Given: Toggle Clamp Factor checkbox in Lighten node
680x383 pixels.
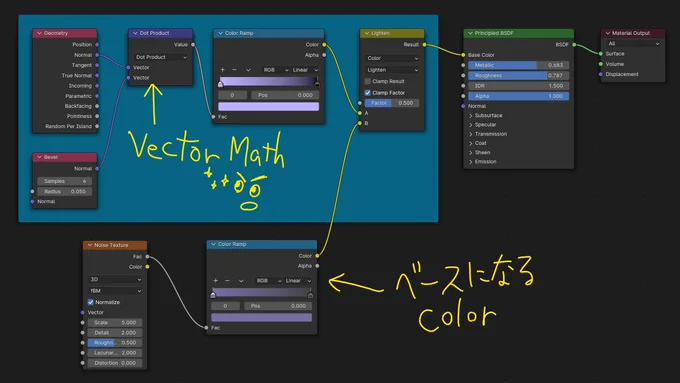Looking at the screenshot, I should coord(368,93).
